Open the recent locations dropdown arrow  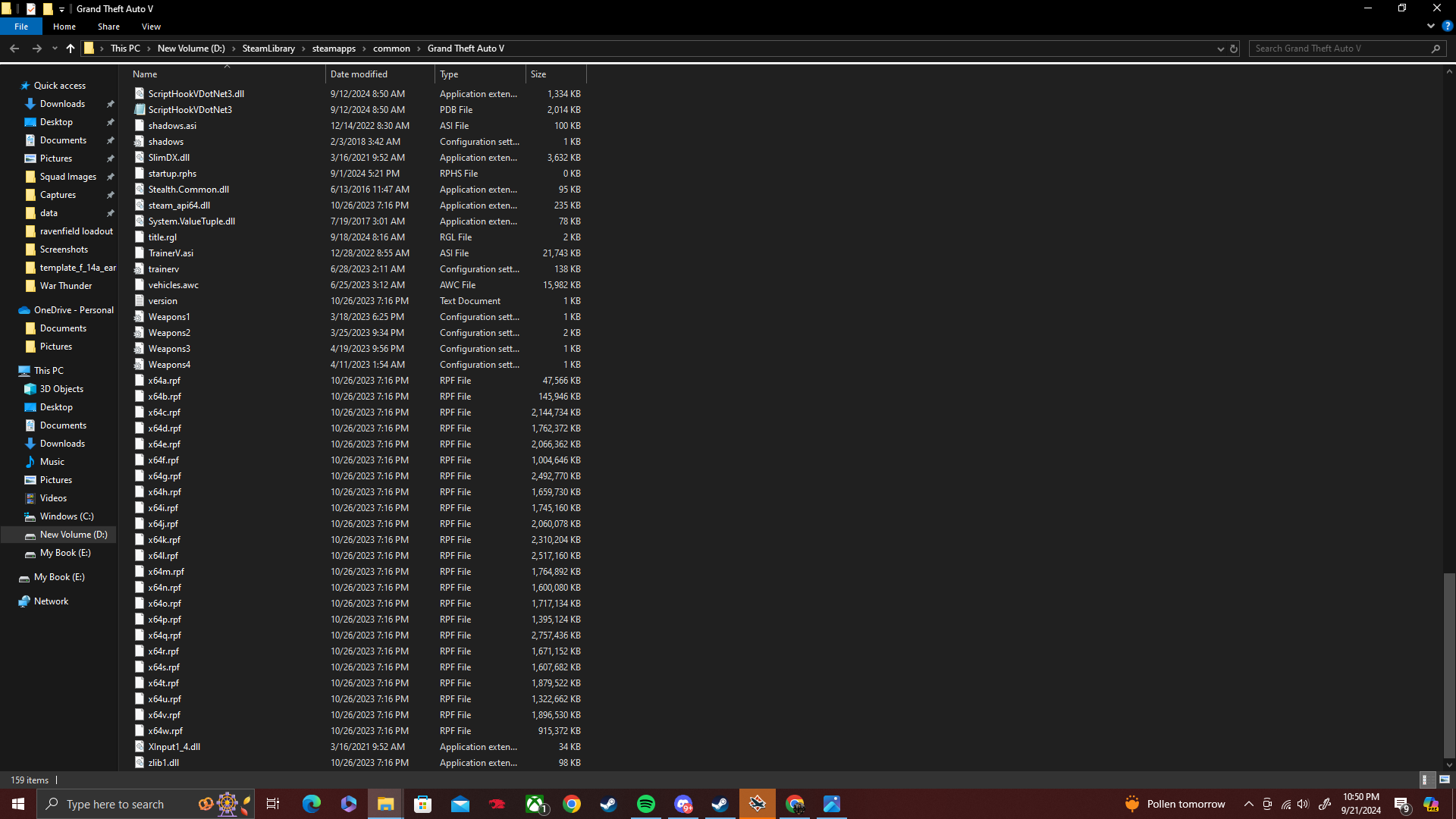55,49
